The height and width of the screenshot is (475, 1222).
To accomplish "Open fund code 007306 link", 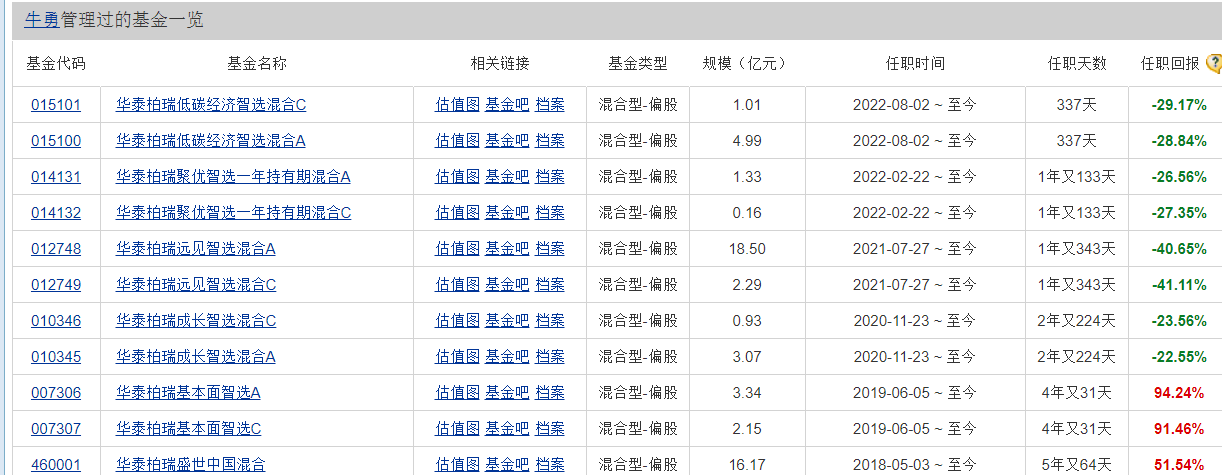I will coord(56,392).
